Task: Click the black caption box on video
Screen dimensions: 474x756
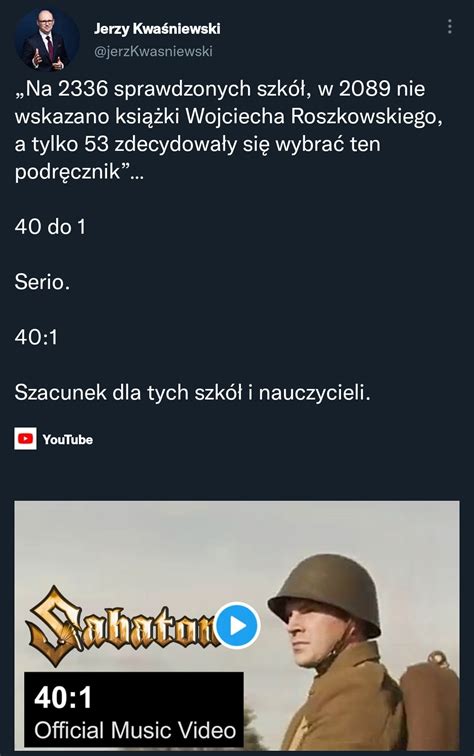Action: pyautogui.click(x=134, y=710)
